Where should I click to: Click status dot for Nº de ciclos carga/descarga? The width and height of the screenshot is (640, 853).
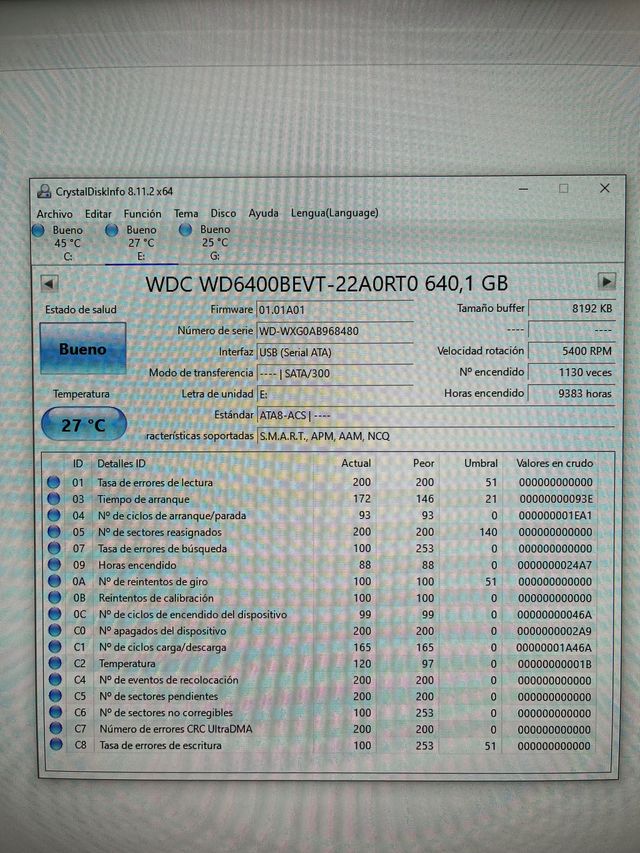55,647
